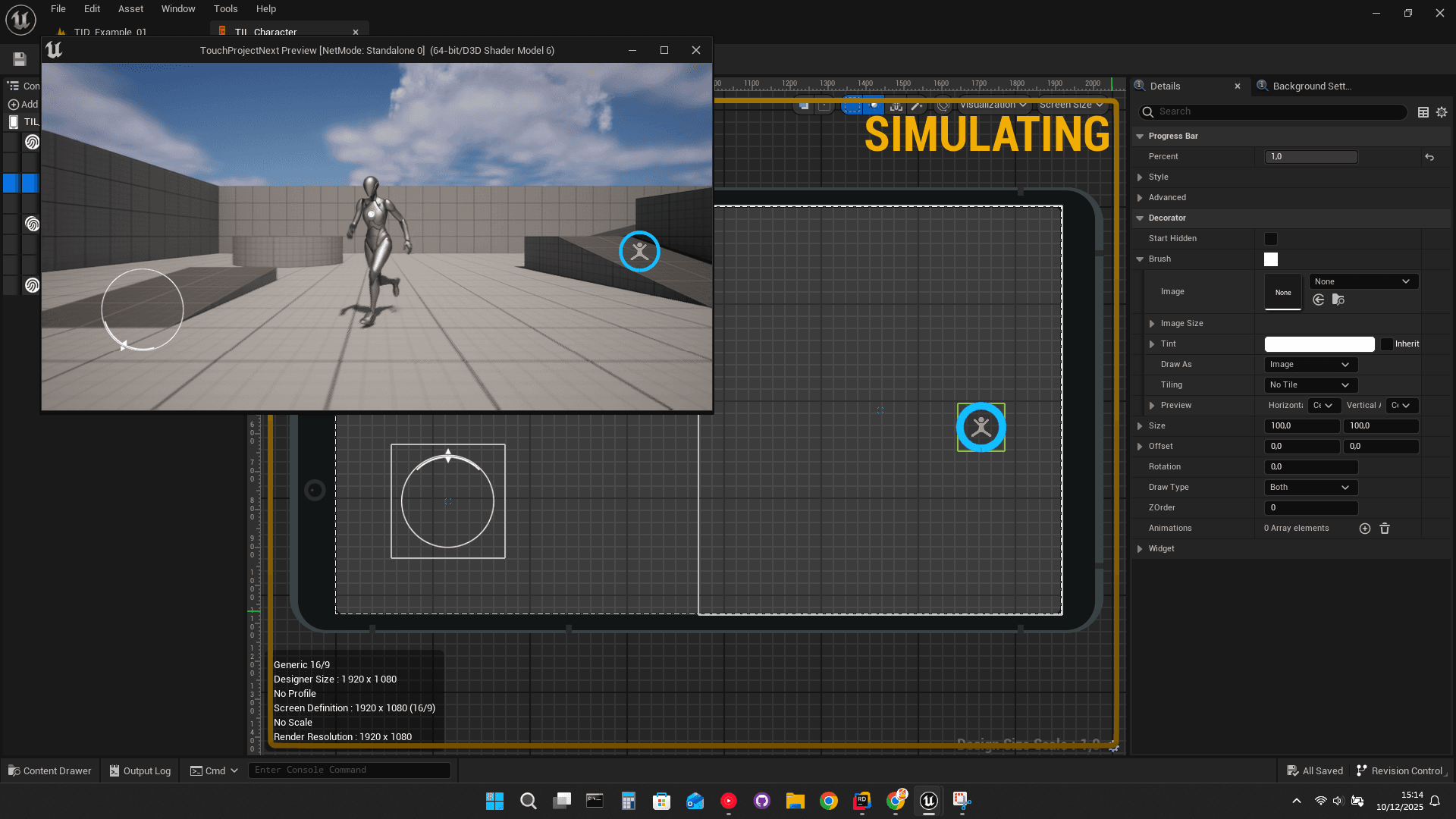
Task: Open the Tiling No Tile dropdown
Action: pos(1310,385)
